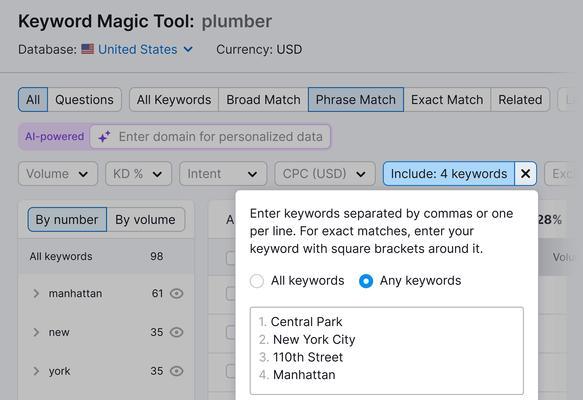The image size is (583, 400).
Task: Sort groups By volume
Action: (145, 220)
